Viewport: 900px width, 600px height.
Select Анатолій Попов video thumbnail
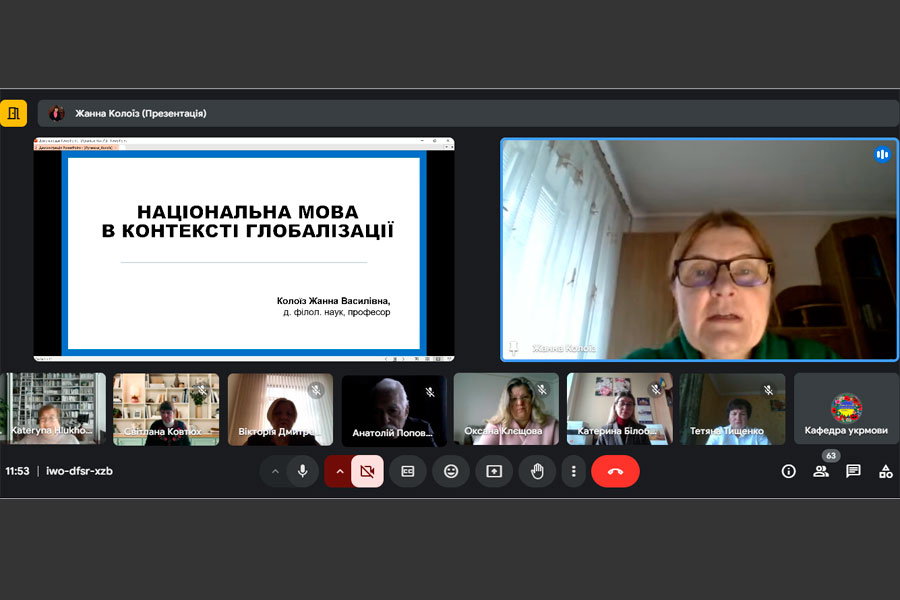tap(394, 410)
